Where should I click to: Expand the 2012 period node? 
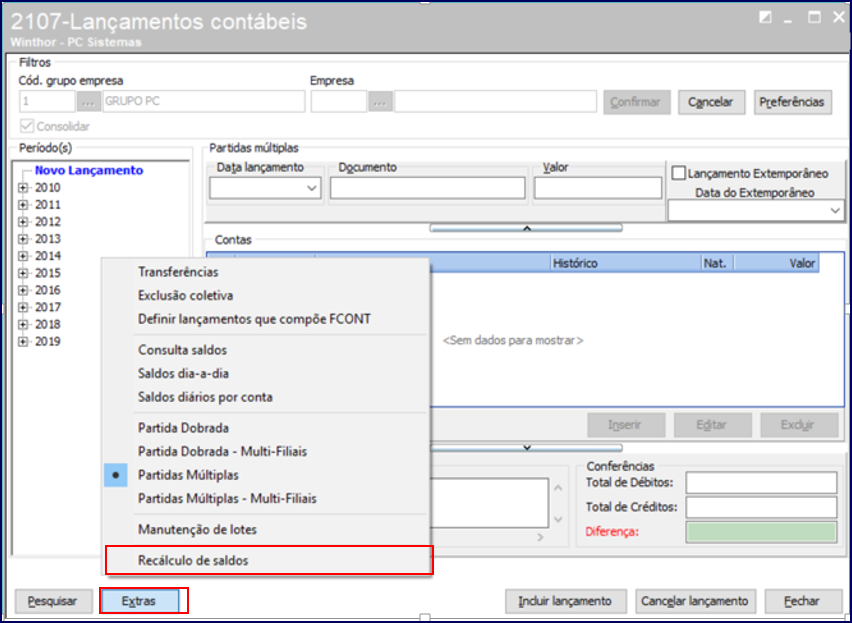click(23, 222)
